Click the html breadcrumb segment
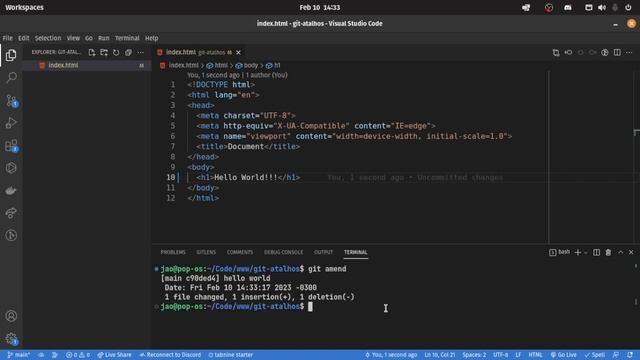 (x=217, y=65)
